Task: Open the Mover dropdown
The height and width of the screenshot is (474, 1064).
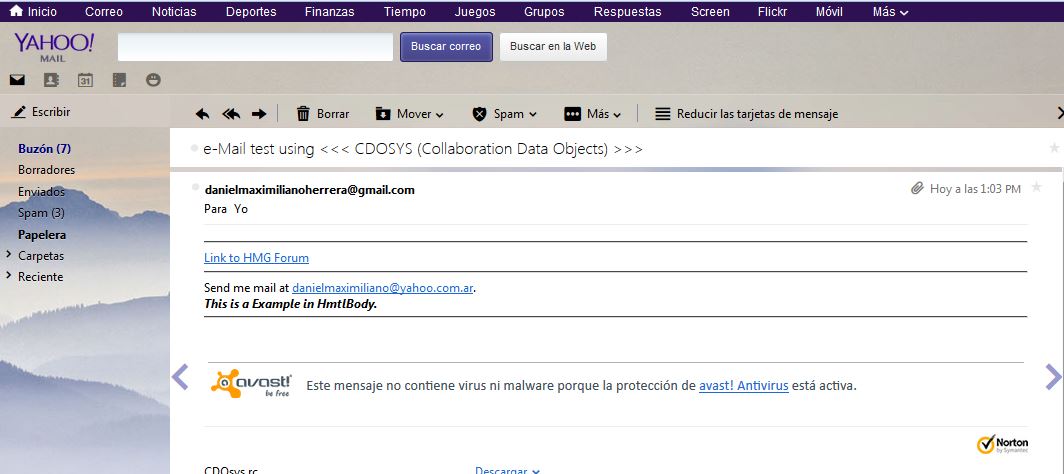Action: pos(410,114)
